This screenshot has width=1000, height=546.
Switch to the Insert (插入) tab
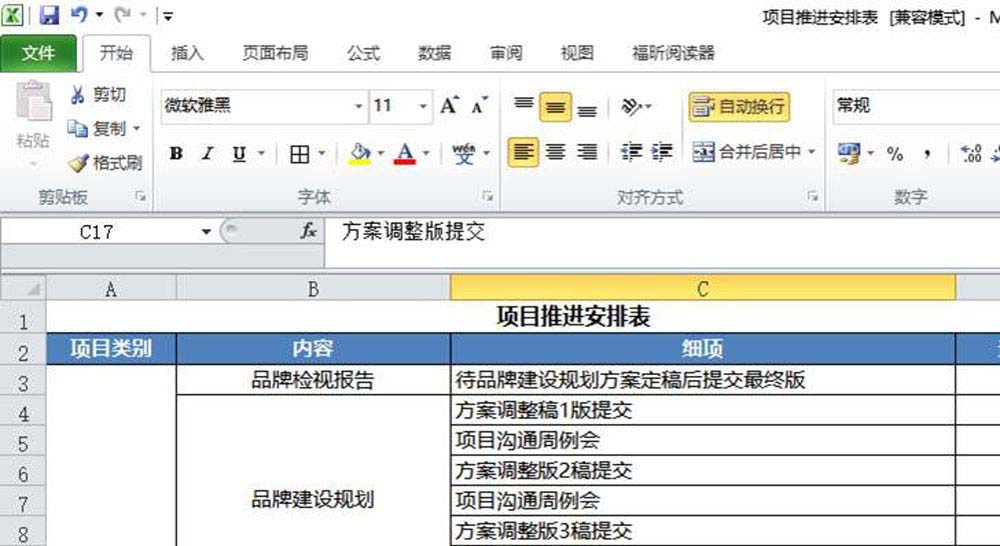tap(187, 53)
